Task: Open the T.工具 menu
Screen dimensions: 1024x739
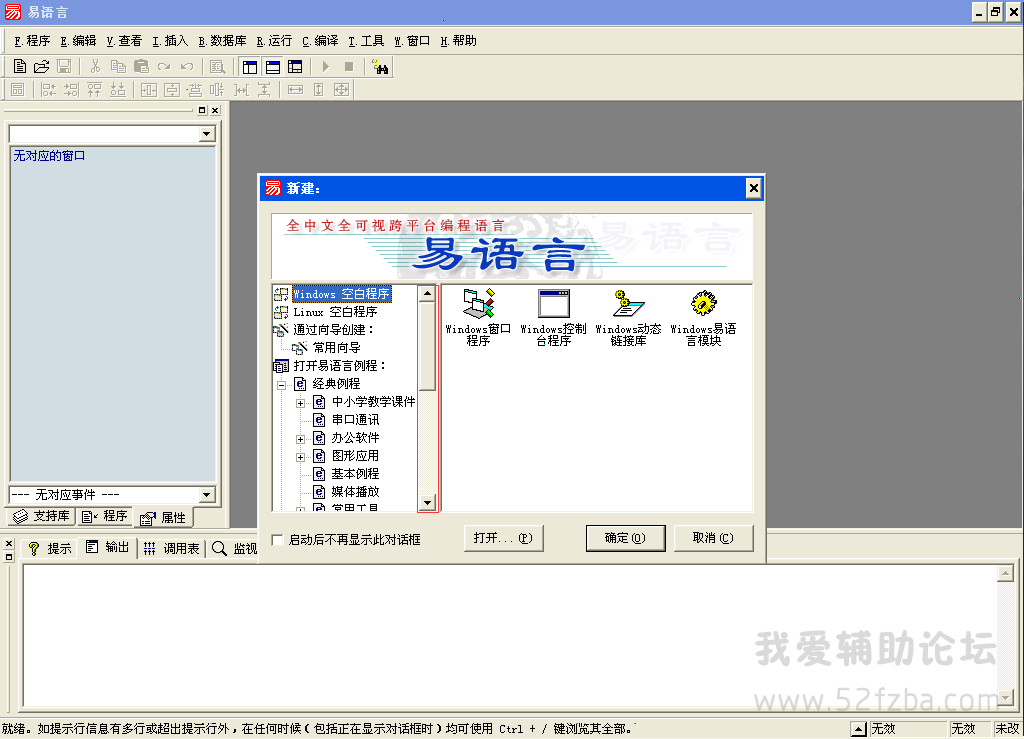Action: tap(366, 41)
